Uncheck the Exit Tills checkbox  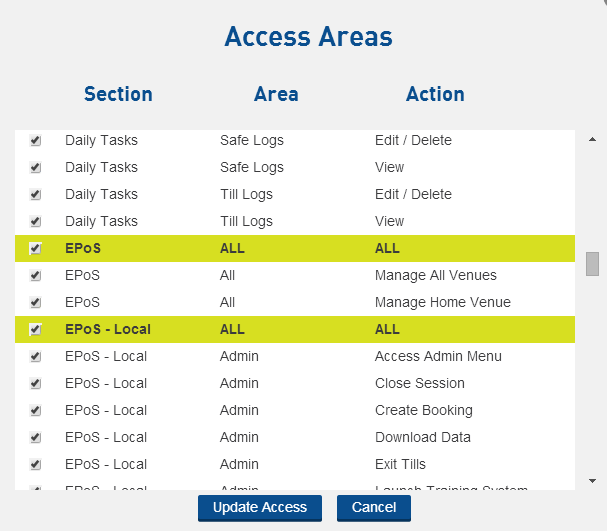tap(36, 465)
